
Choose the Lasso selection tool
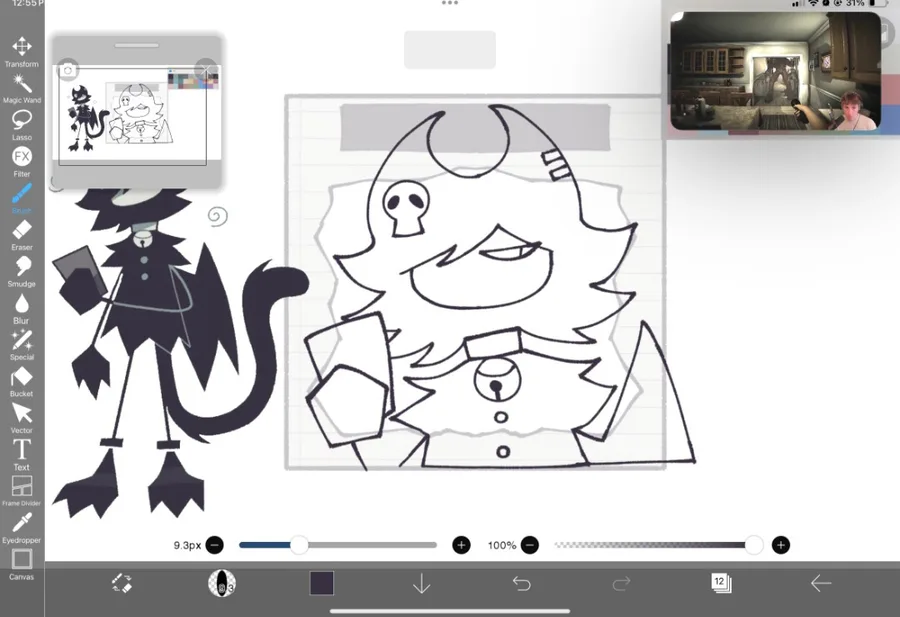point(22,125)
